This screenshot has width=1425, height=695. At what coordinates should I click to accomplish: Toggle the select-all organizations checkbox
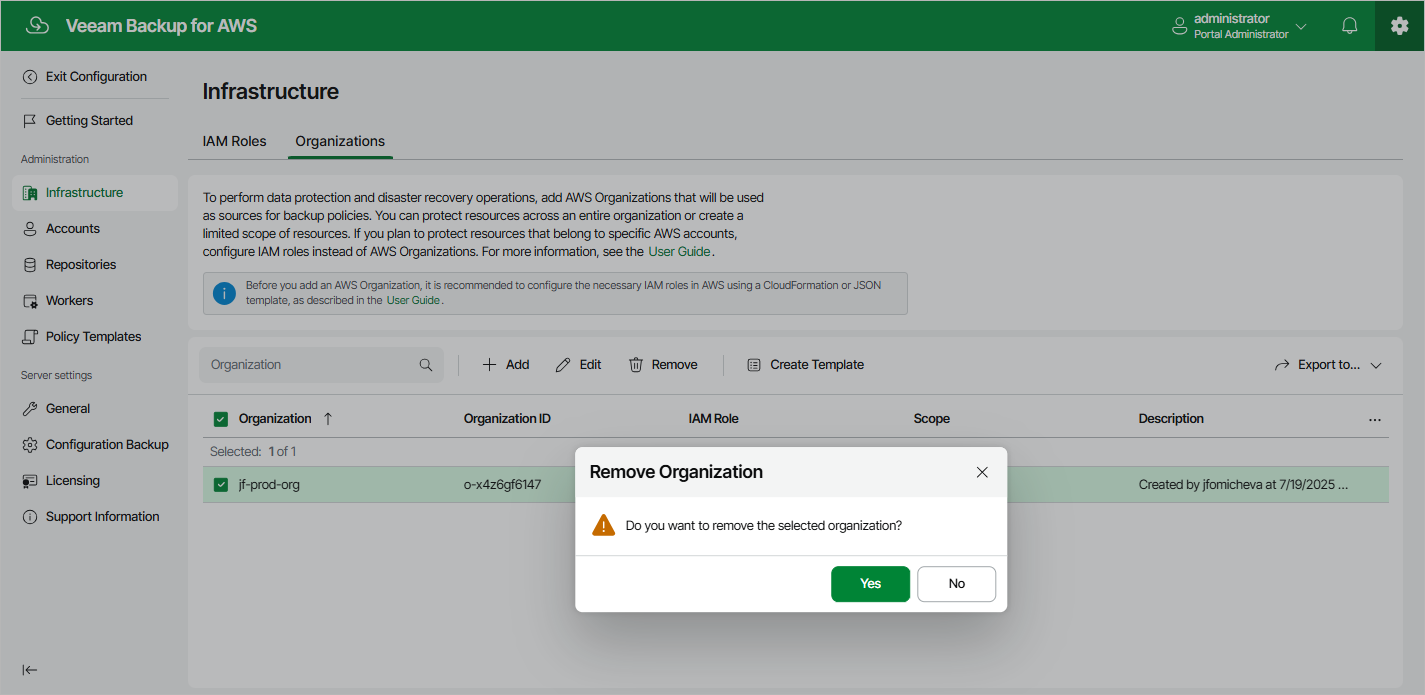tap(221, 419)
